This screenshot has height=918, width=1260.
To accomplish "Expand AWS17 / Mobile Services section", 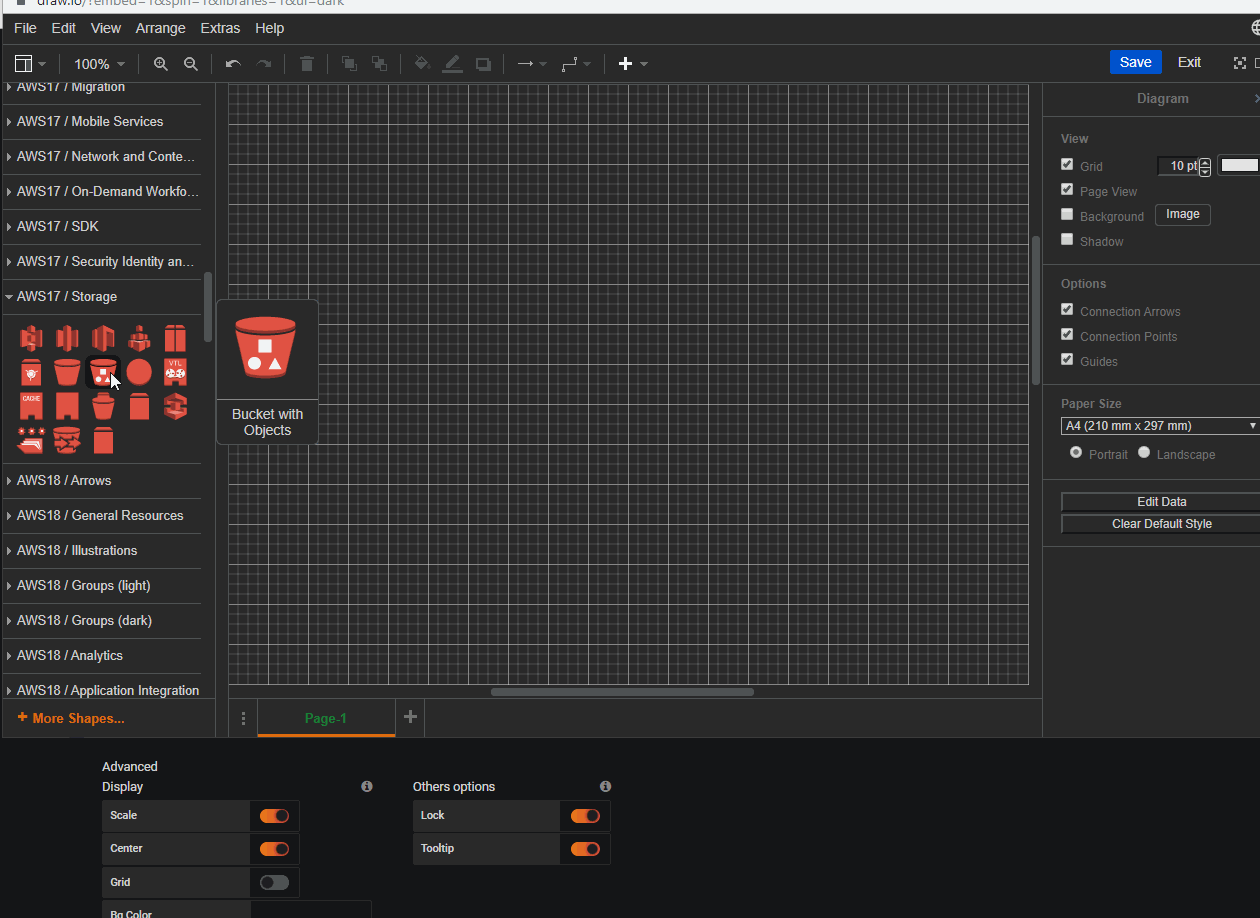I will [102, 121].
